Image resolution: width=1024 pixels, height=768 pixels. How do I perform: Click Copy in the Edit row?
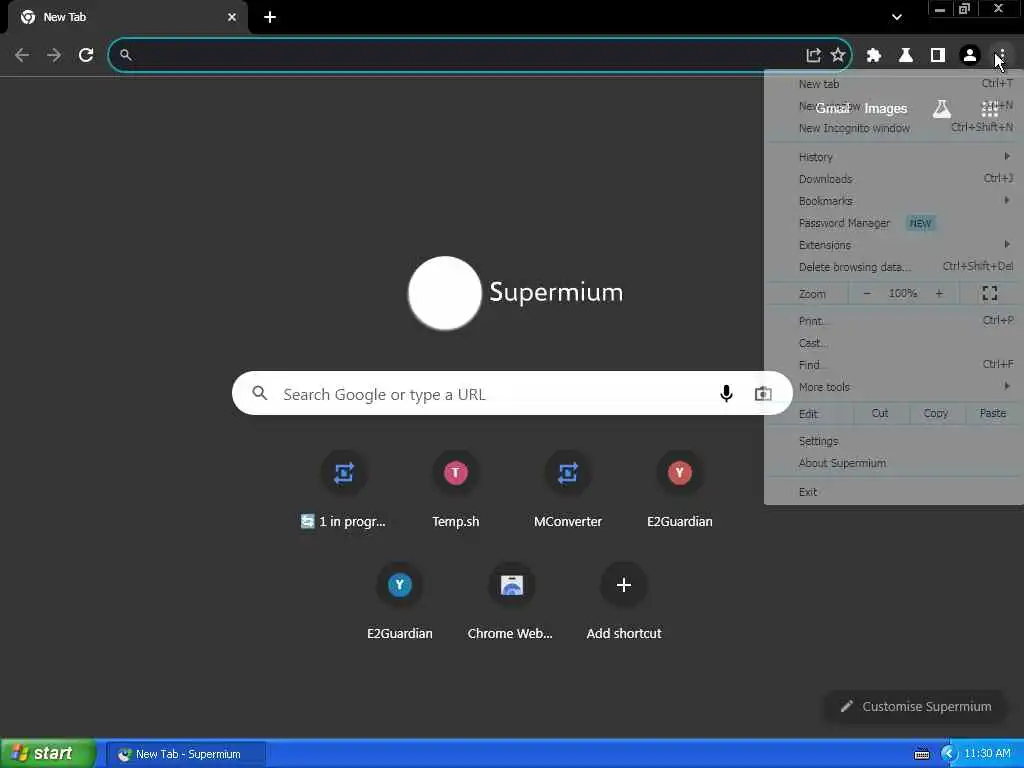pyautogui.click(x=936, y=413)
